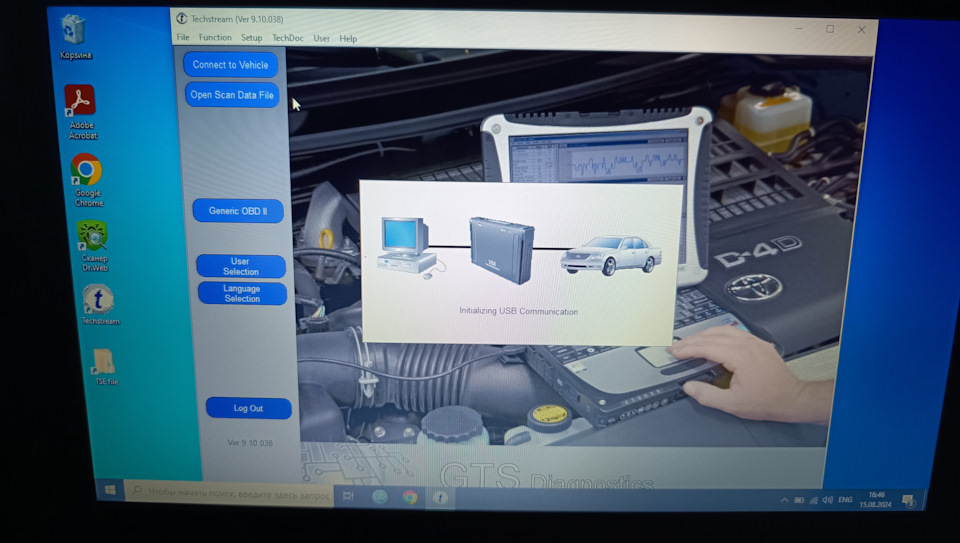
Task: Click the Language Selection button
Action: click(x=242, y=293)
